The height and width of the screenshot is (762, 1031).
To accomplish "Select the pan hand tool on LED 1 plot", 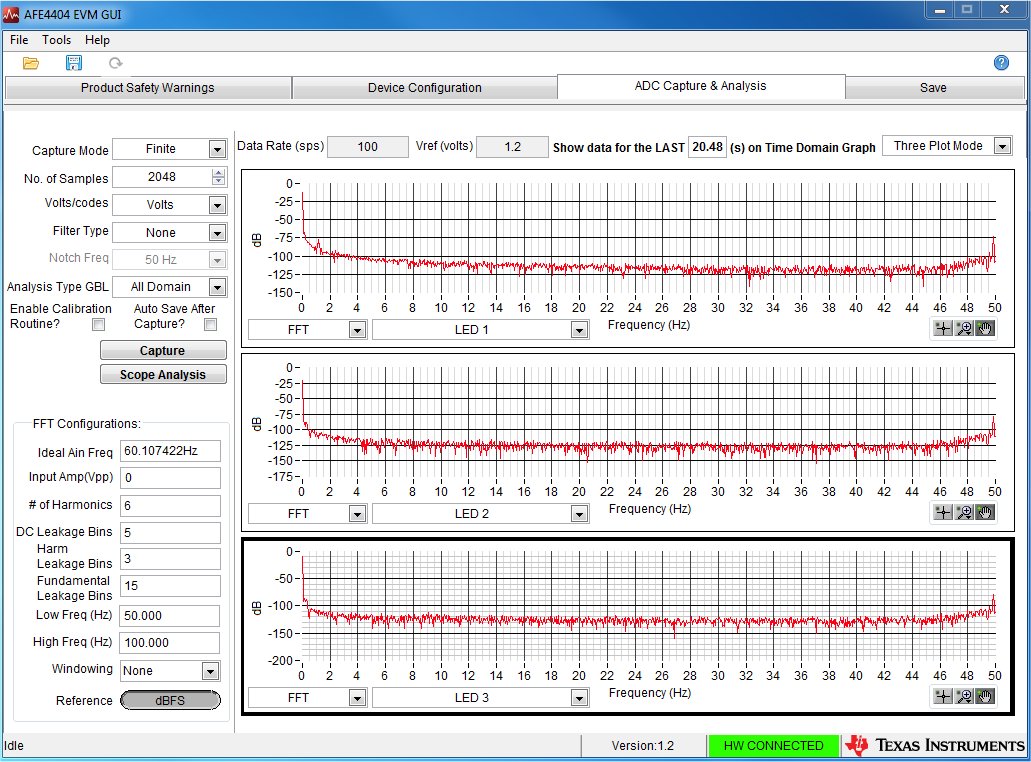I will coord(984,328).
